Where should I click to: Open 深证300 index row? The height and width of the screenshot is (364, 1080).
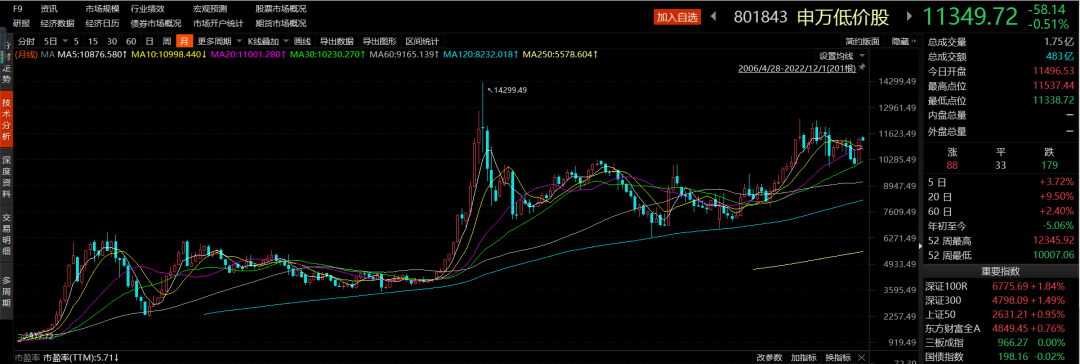click(x=1000, y=300)
